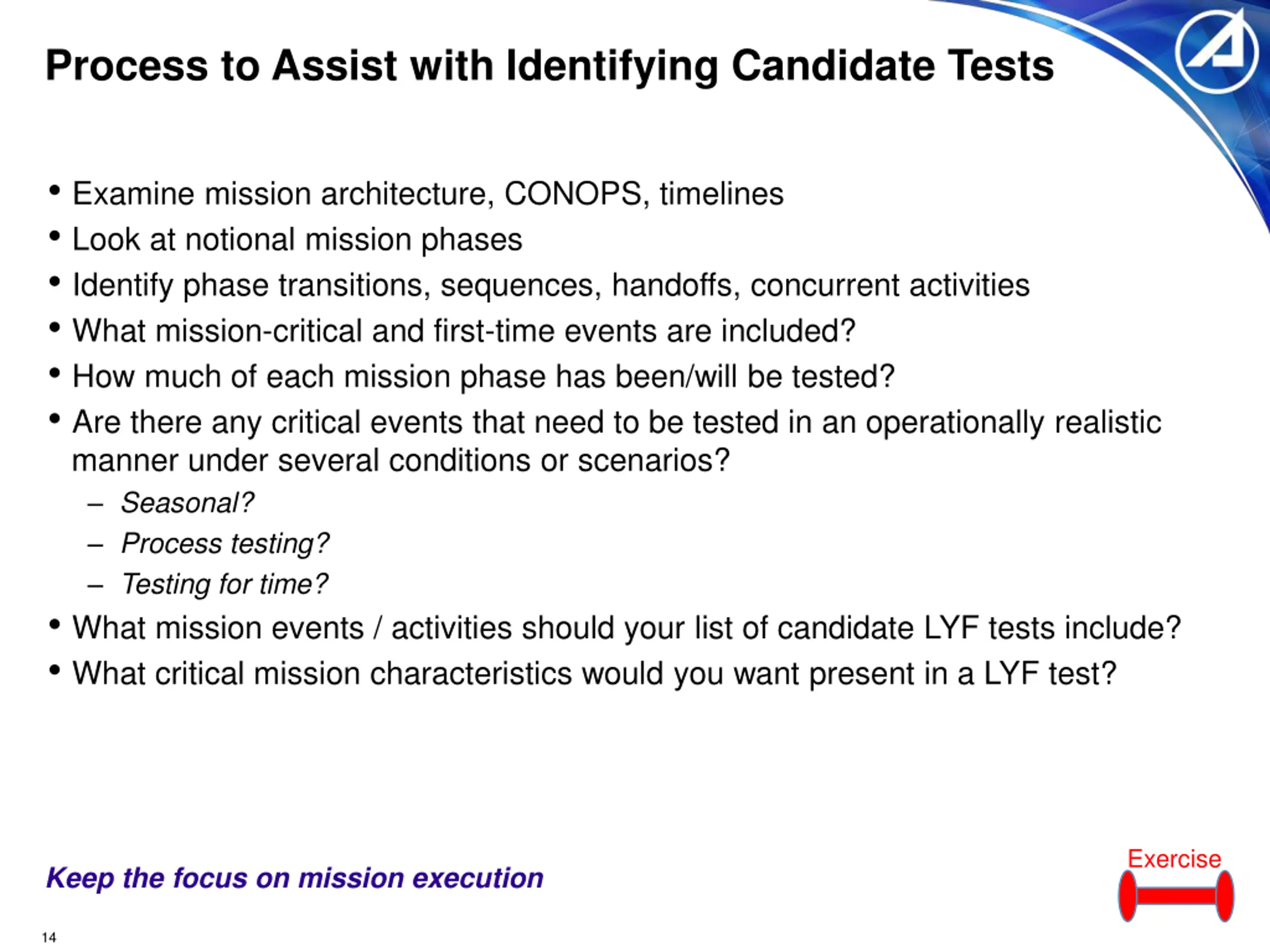Image resolution: width=1270 pixels, height=952 pixels.
Task: Click 'Keep the focus on mission execution' text
Action: (295, 879)
